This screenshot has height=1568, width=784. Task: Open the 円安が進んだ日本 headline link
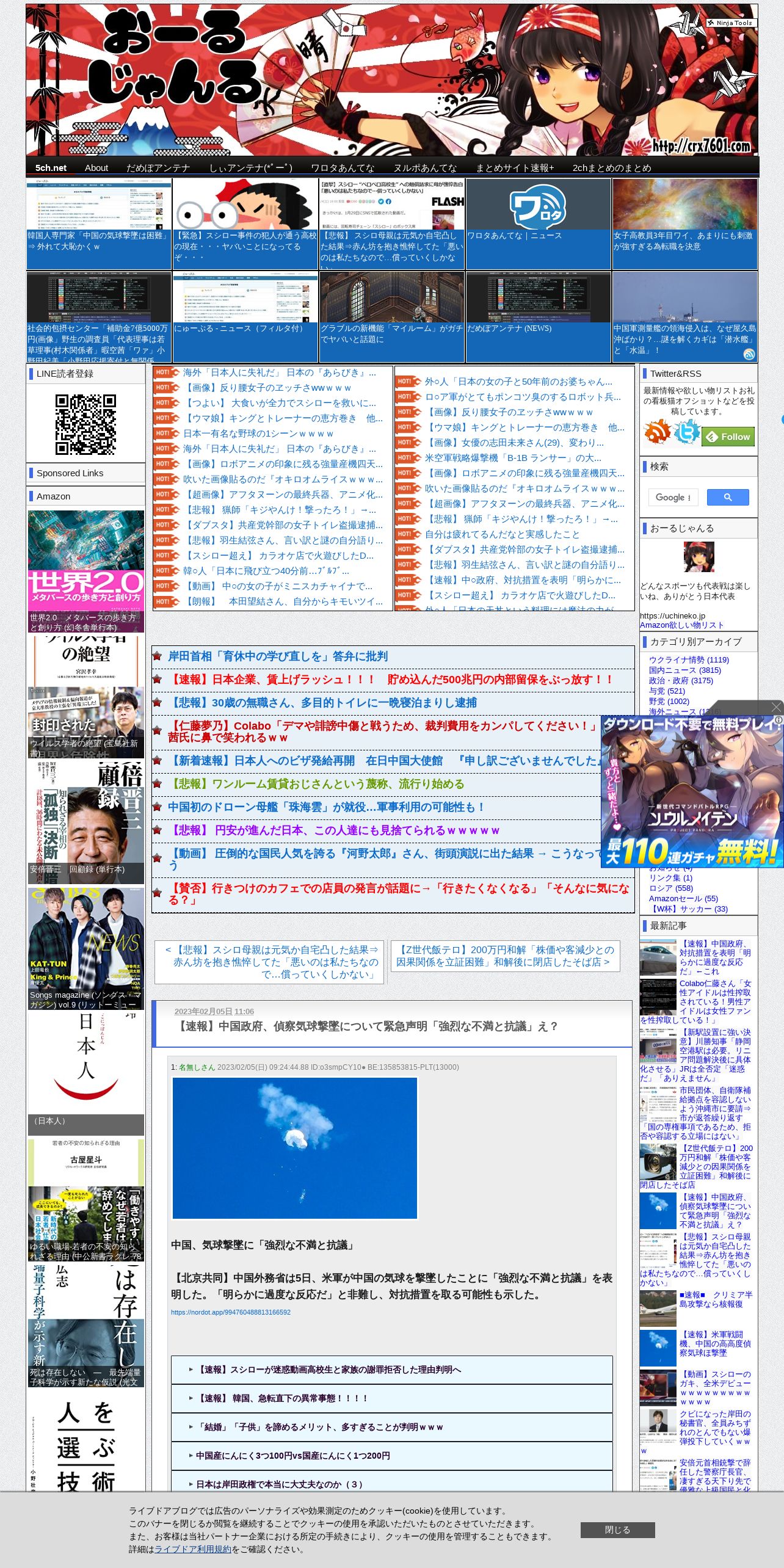(x=334, y=830)
